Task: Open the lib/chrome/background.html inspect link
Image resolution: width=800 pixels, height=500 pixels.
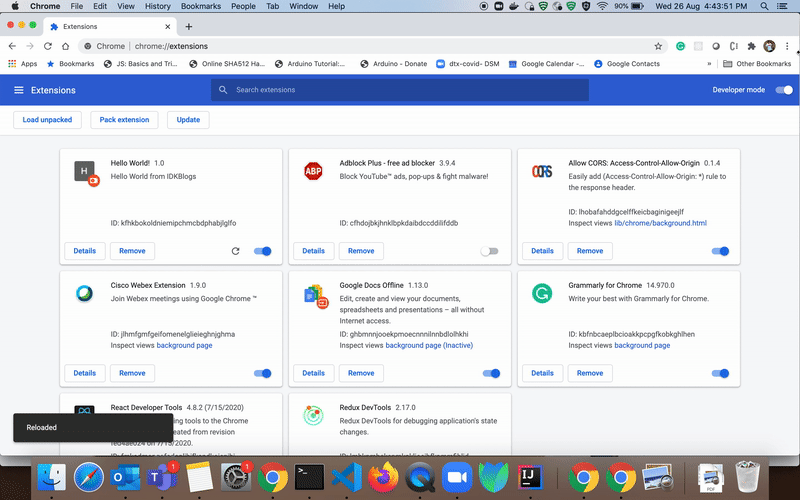Action: click(x=661, y=223)
